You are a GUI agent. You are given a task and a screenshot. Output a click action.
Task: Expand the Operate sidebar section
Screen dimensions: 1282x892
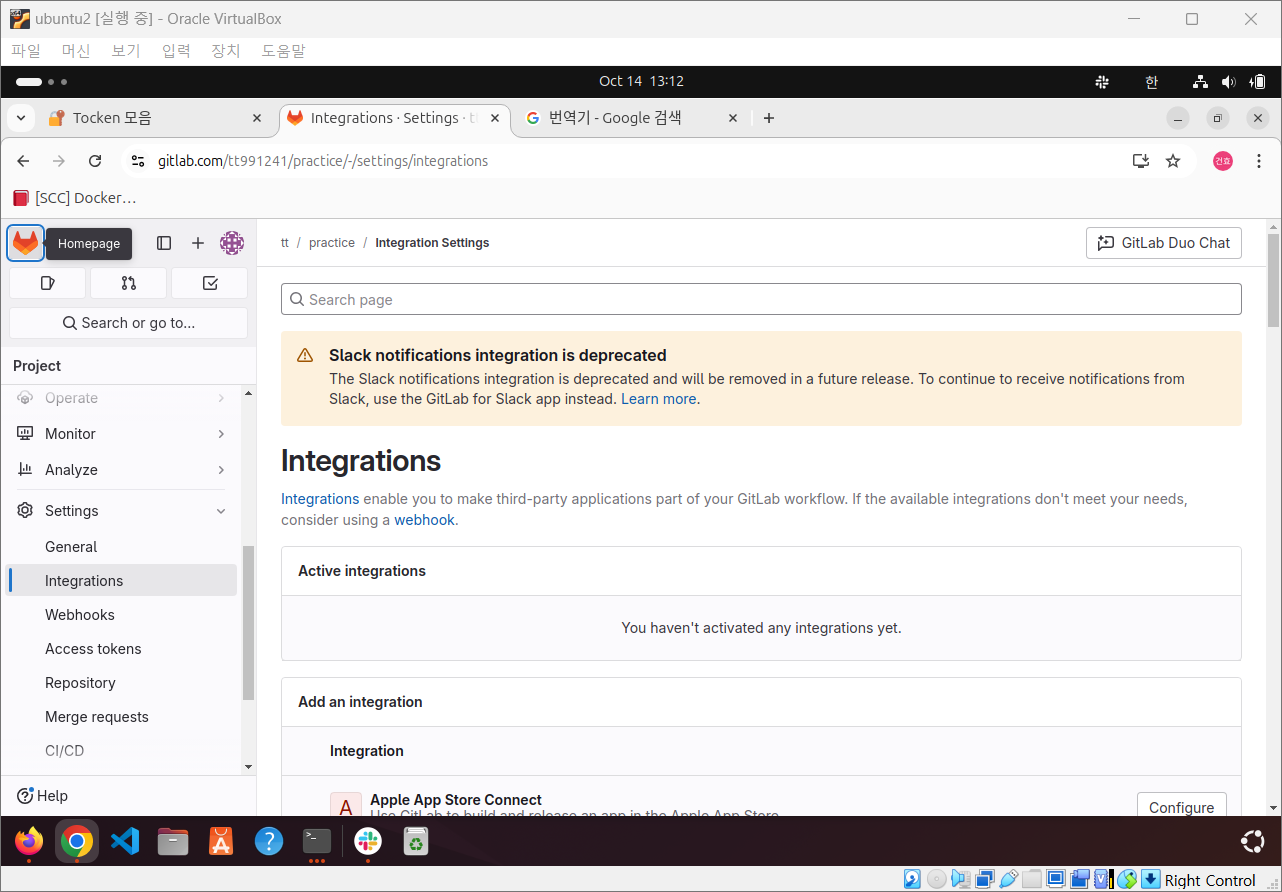point(123,398)
